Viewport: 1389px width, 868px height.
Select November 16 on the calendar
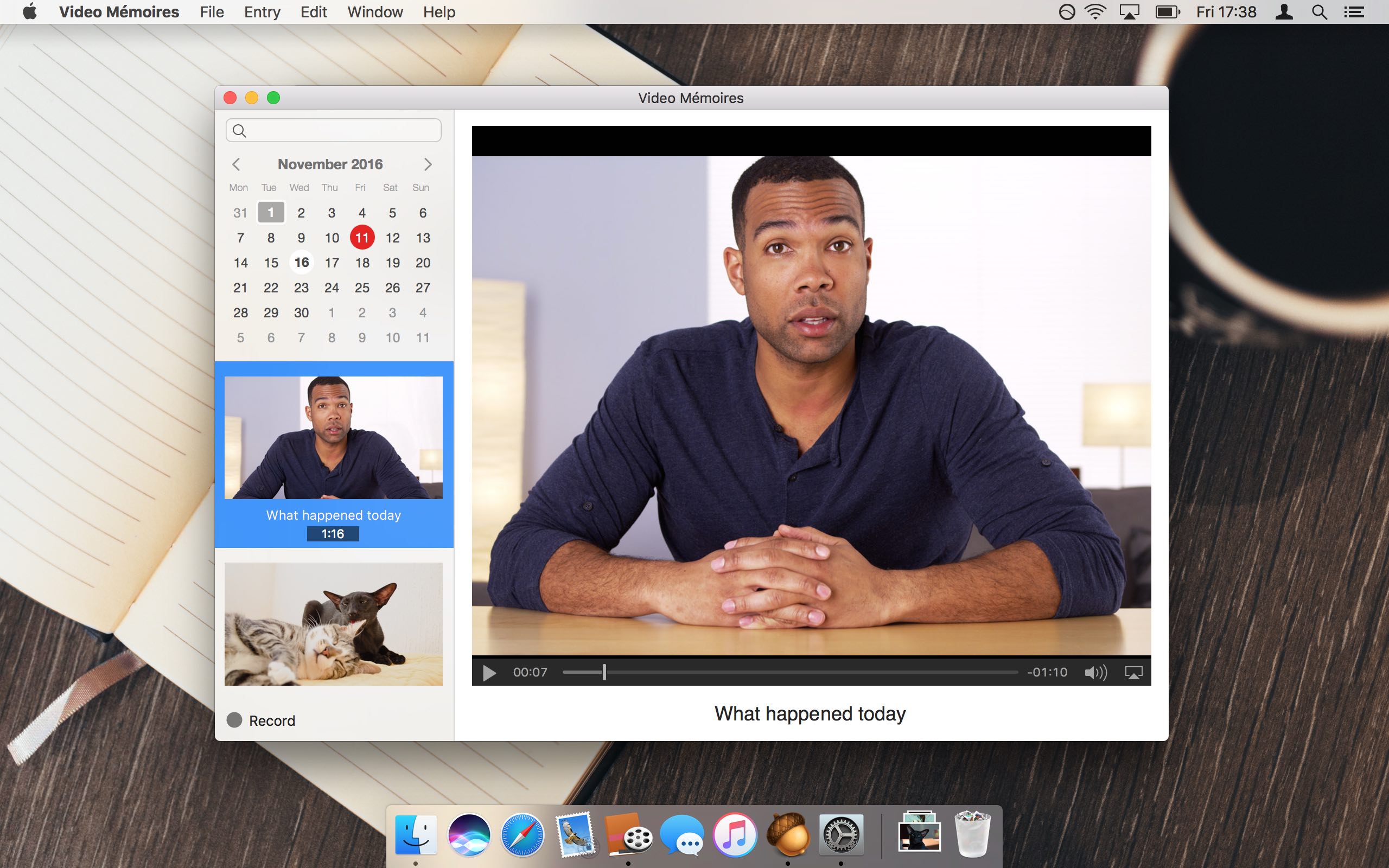click(301, 263)
